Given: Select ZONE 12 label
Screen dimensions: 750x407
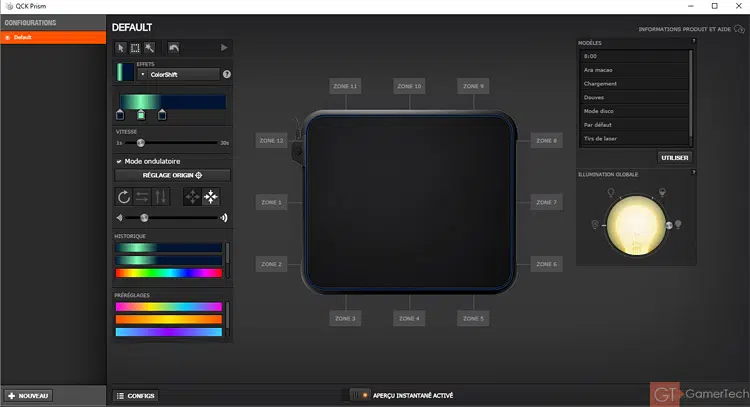Looking at the screenshot, I should [271, 141].
